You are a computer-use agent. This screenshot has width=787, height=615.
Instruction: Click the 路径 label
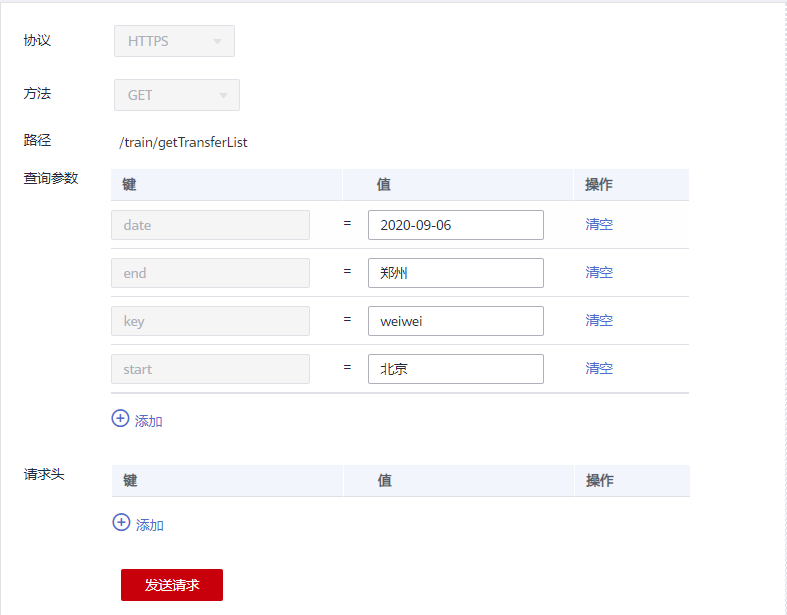pyautogui.click(x=37, y=140)
